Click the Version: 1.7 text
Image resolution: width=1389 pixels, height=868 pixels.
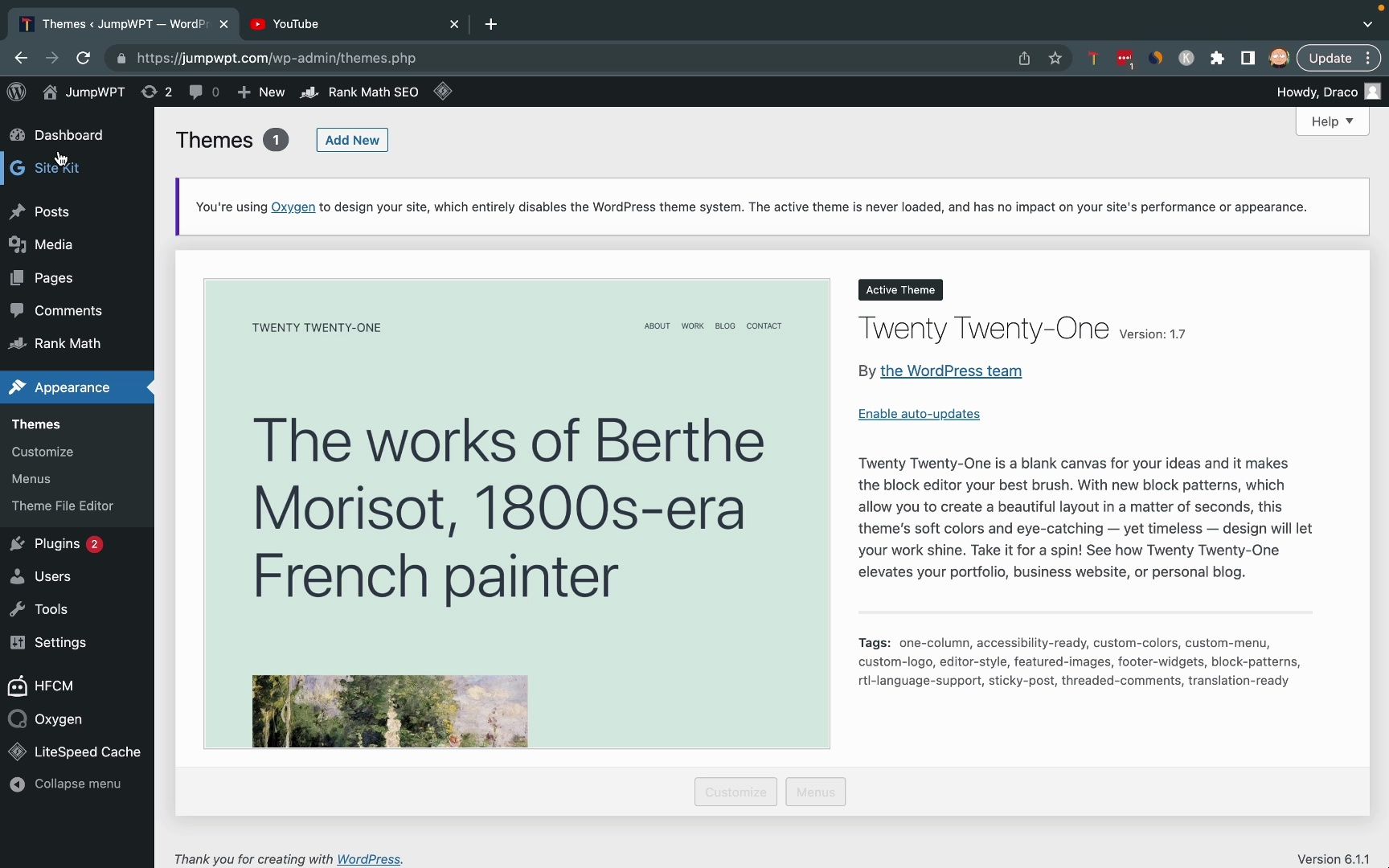pyautogui.click(x=1152, y=334)
